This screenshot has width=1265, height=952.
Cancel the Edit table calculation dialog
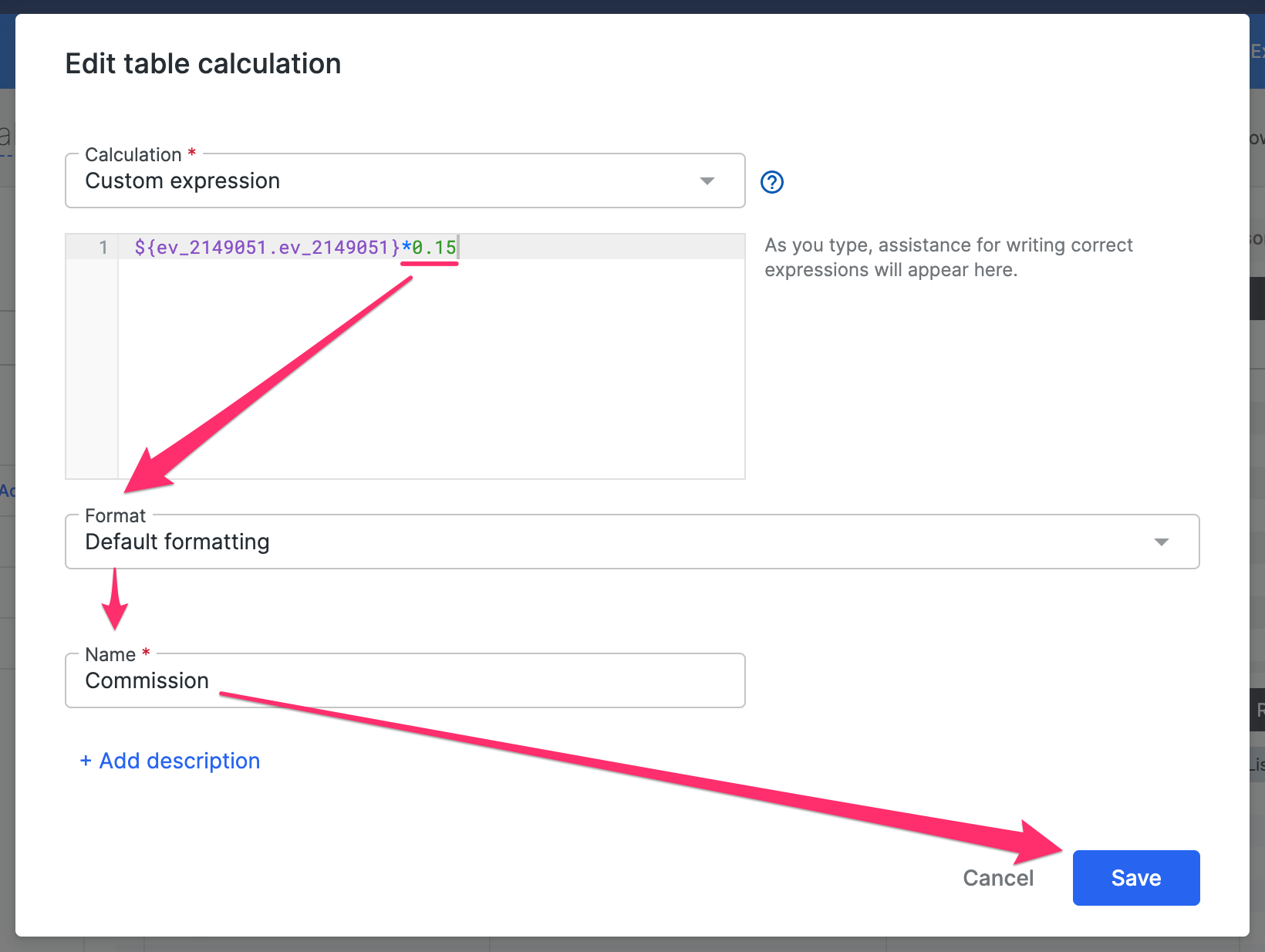point(997,877)
